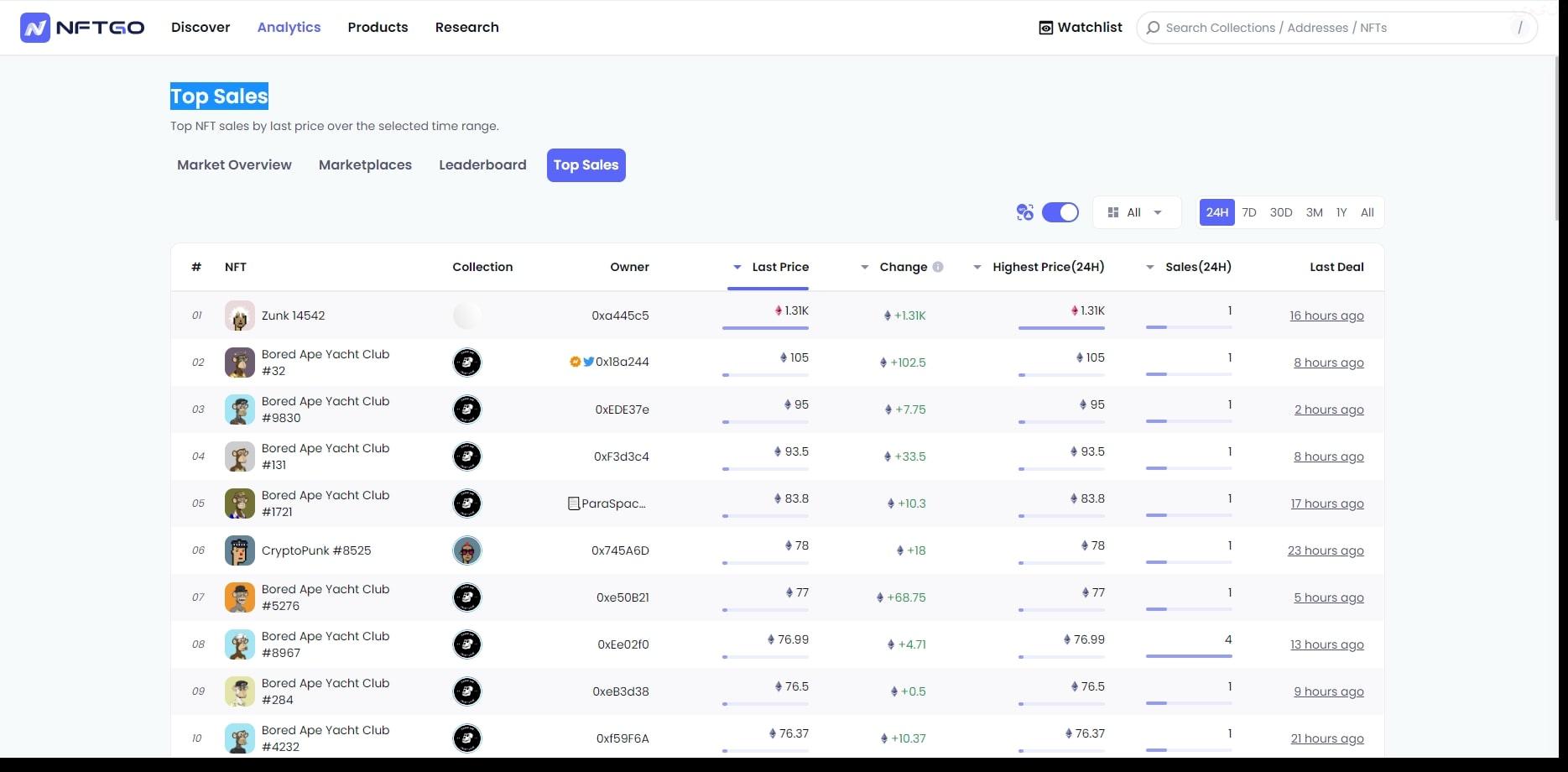Viewport: 1568px width, 772px height.
Task: Open the Discover menu
Action: (201, 28)
